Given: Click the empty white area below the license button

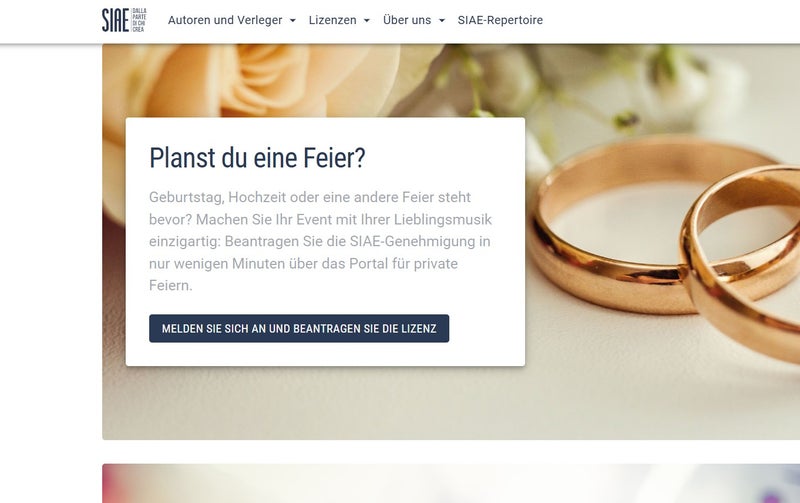Looking at the screenshot, I should pos(326,354).
